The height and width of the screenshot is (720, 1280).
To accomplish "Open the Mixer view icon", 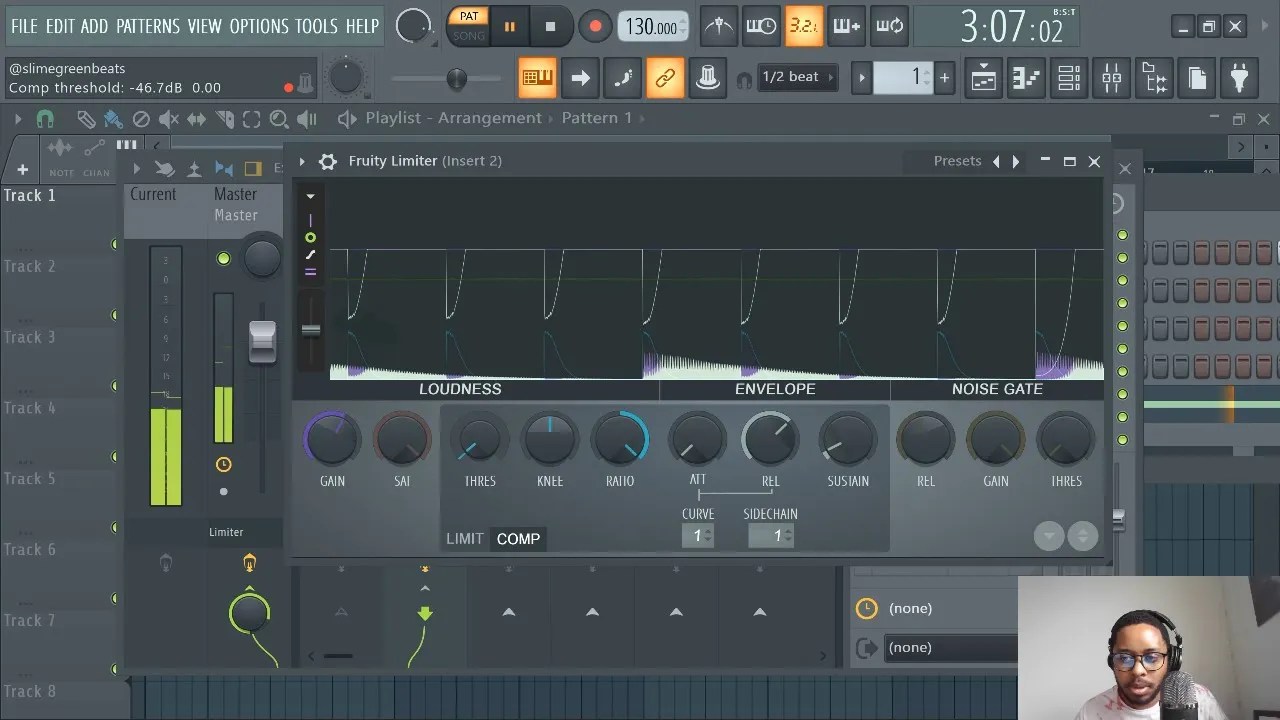I will point(1112,78).
